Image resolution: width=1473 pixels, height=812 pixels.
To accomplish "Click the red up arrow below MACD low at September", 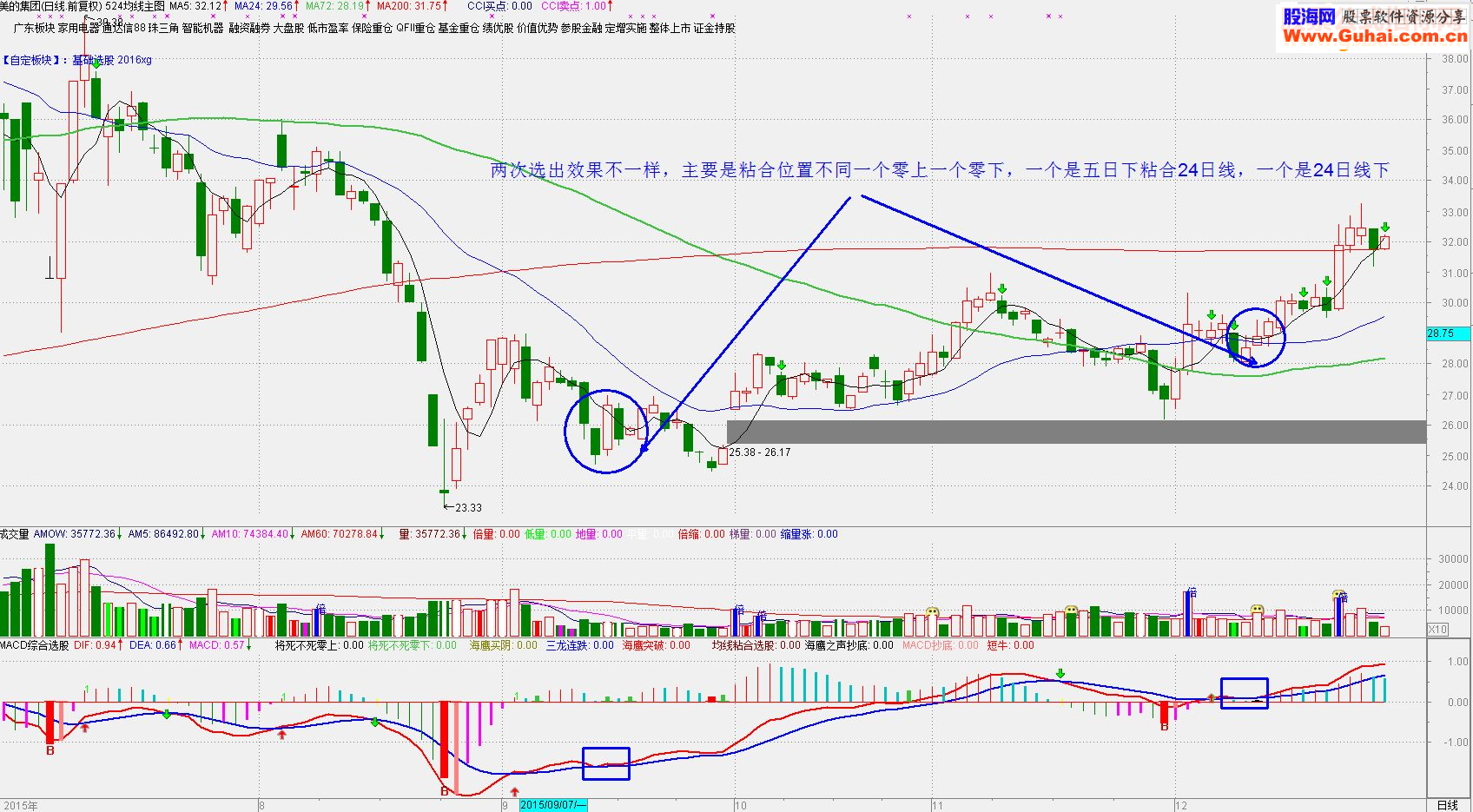I will coord(515,792).
